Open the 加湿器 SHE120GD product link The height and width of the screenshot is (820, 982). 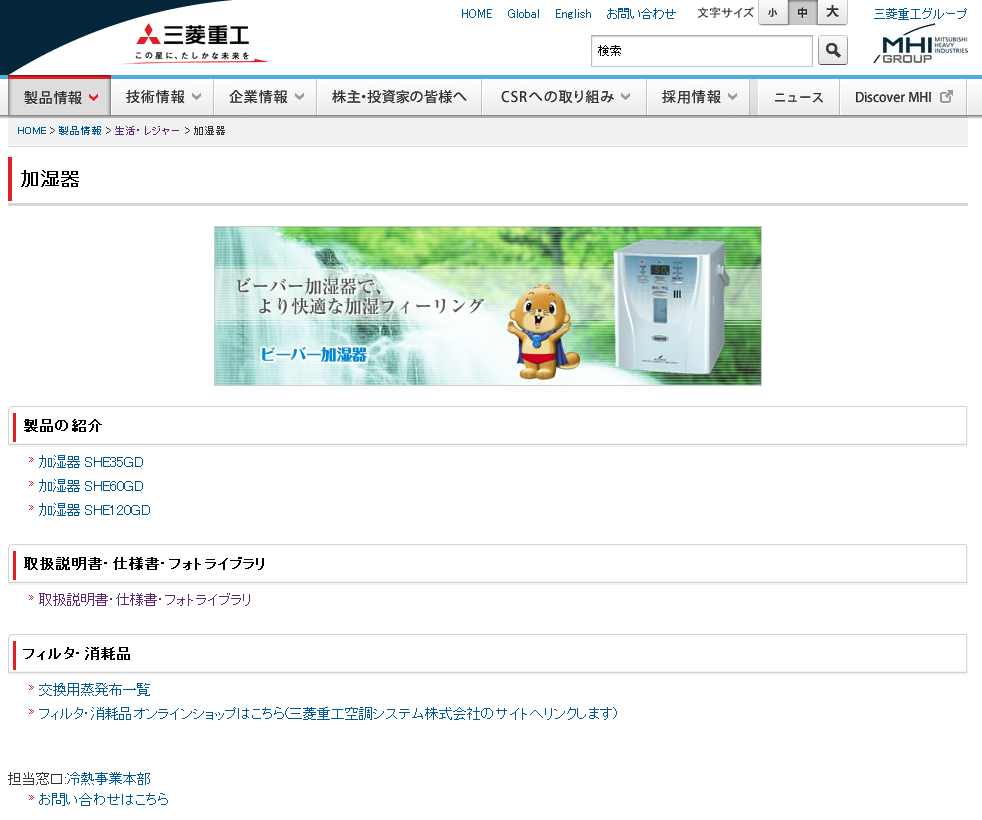coord(95,510)
